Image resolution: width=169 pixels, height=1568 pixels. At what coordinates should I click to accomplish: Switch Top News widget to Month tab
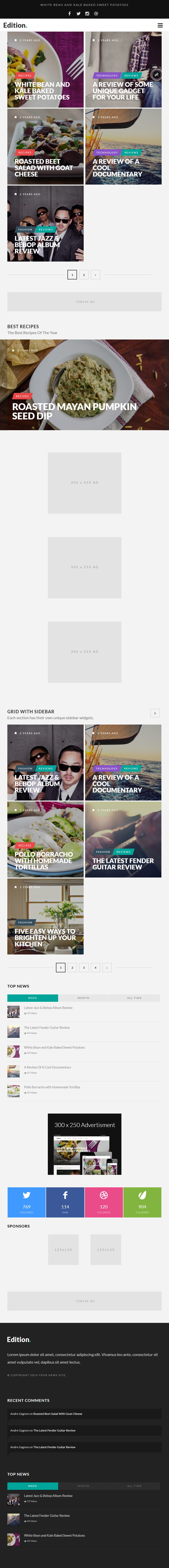84,998
